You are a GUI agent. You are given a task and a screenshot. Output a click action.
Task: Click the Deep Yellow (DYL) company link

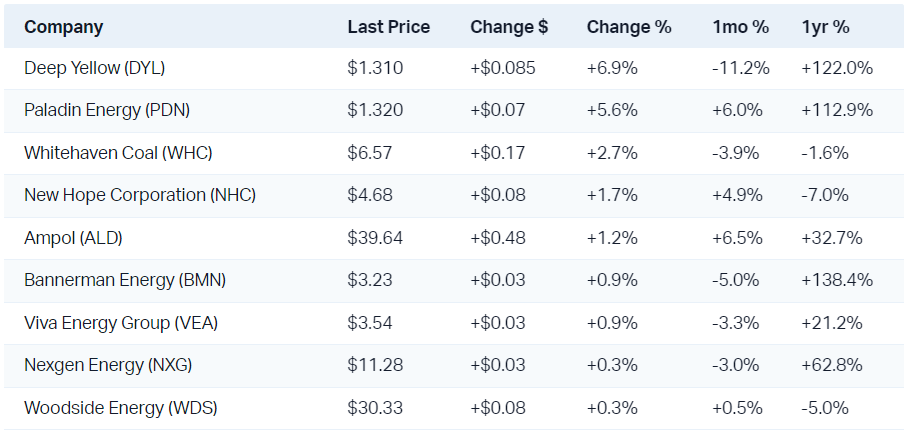(x=94, y=69)
